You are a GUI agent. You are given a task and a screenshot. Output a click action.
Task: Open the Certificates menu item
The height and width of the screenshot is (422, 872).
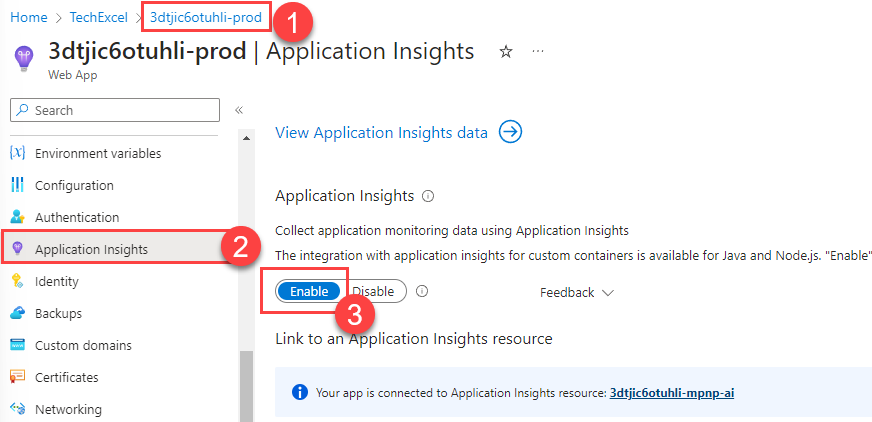67,378
